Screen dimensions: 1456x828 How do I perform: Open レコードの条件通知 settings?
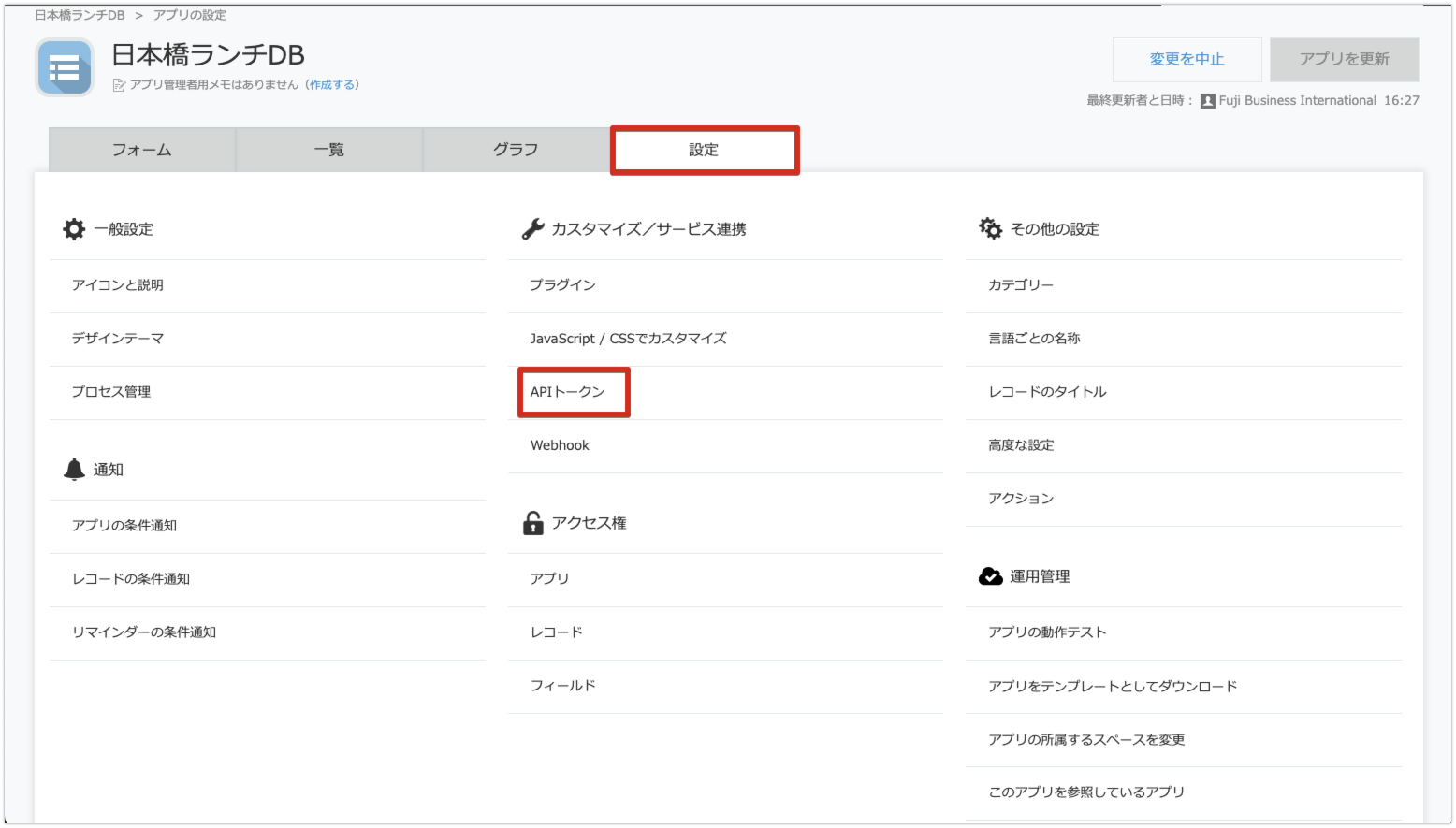pyautogui.click(x=268, y=579)
